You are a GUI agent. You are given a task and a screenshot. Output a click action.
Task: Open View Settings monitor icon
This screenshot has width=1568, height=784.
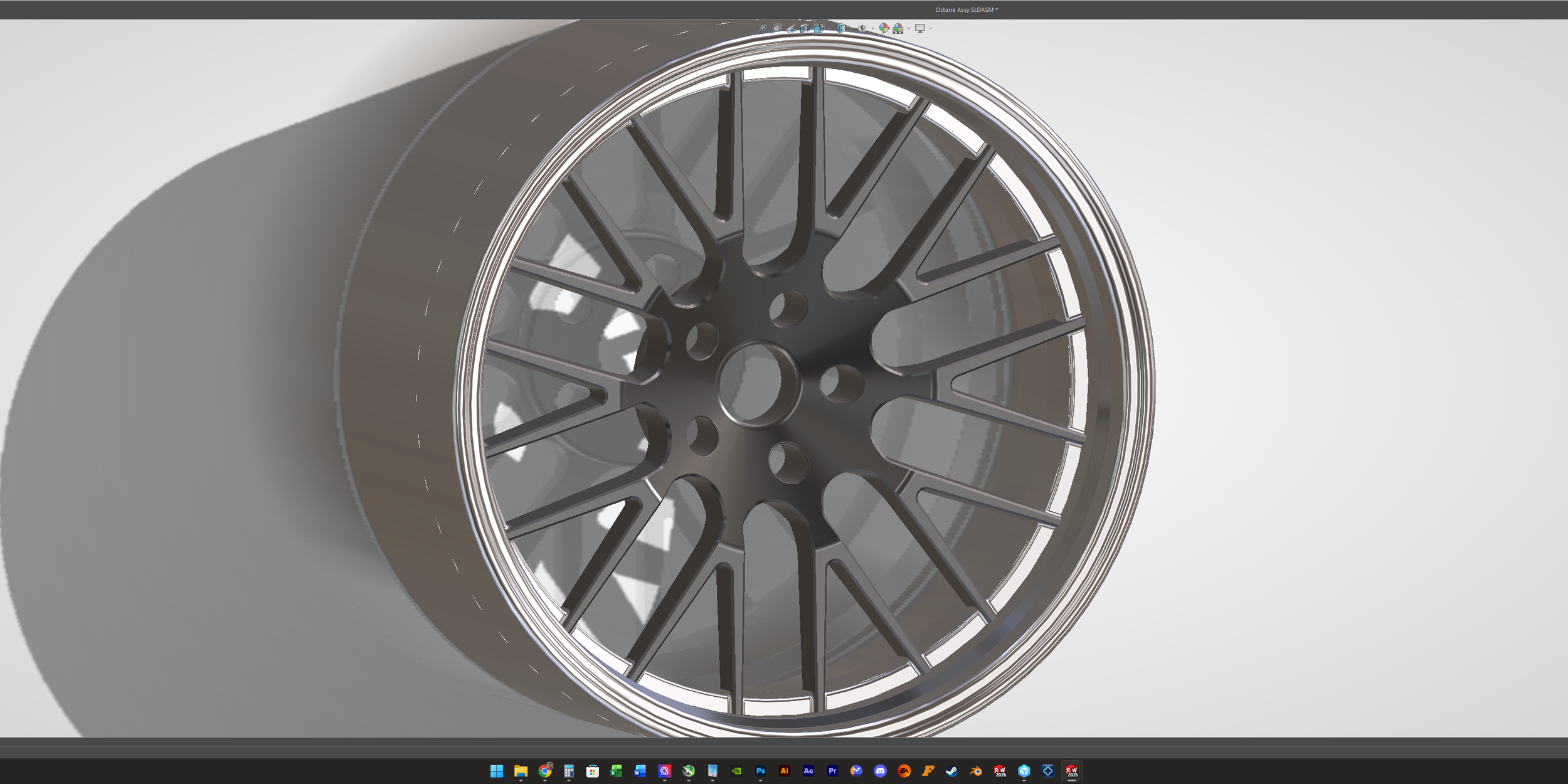(920, 28)
